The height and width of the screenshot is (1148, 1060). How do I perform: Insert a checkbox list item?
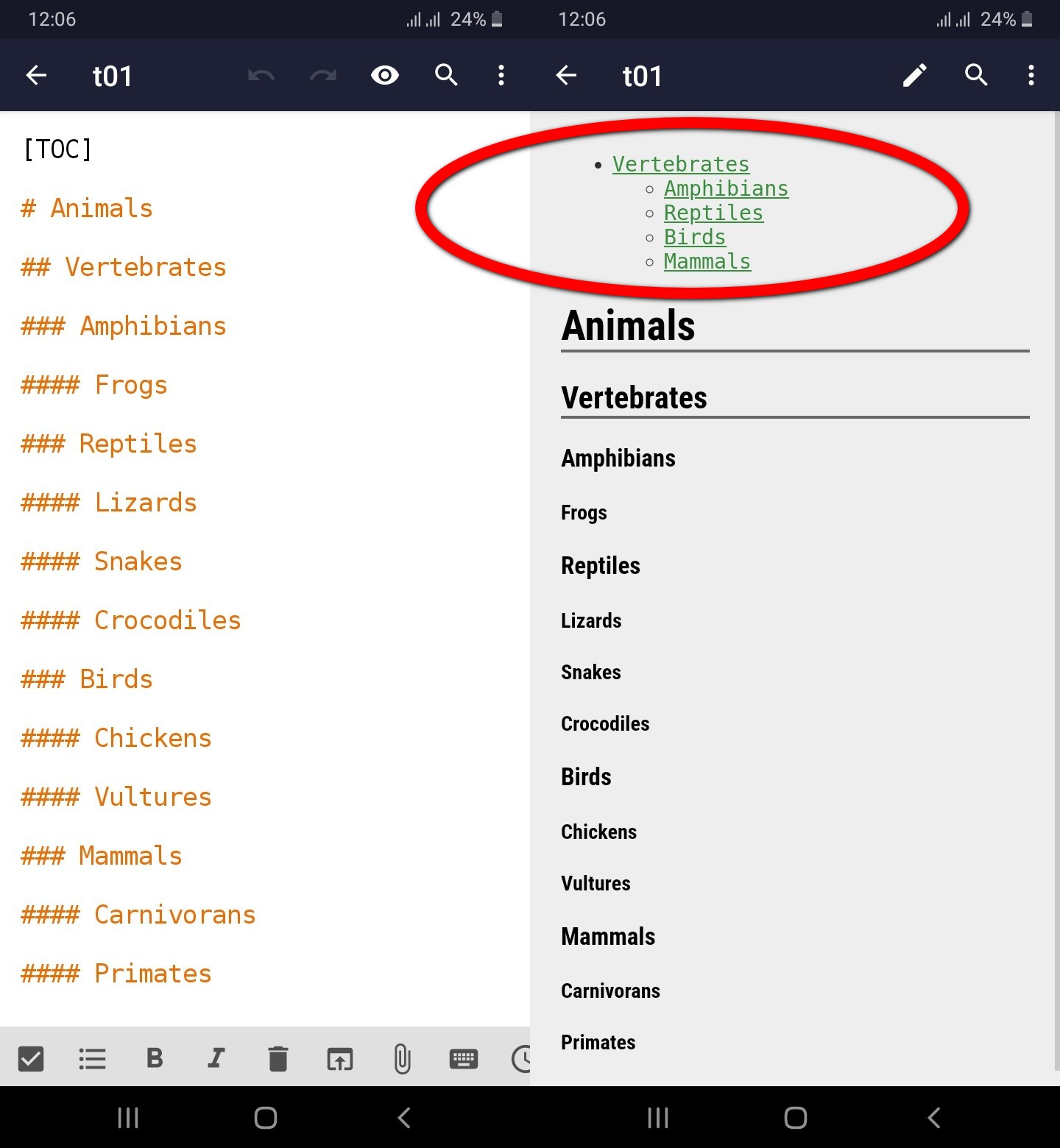(x=31, y=1059)
